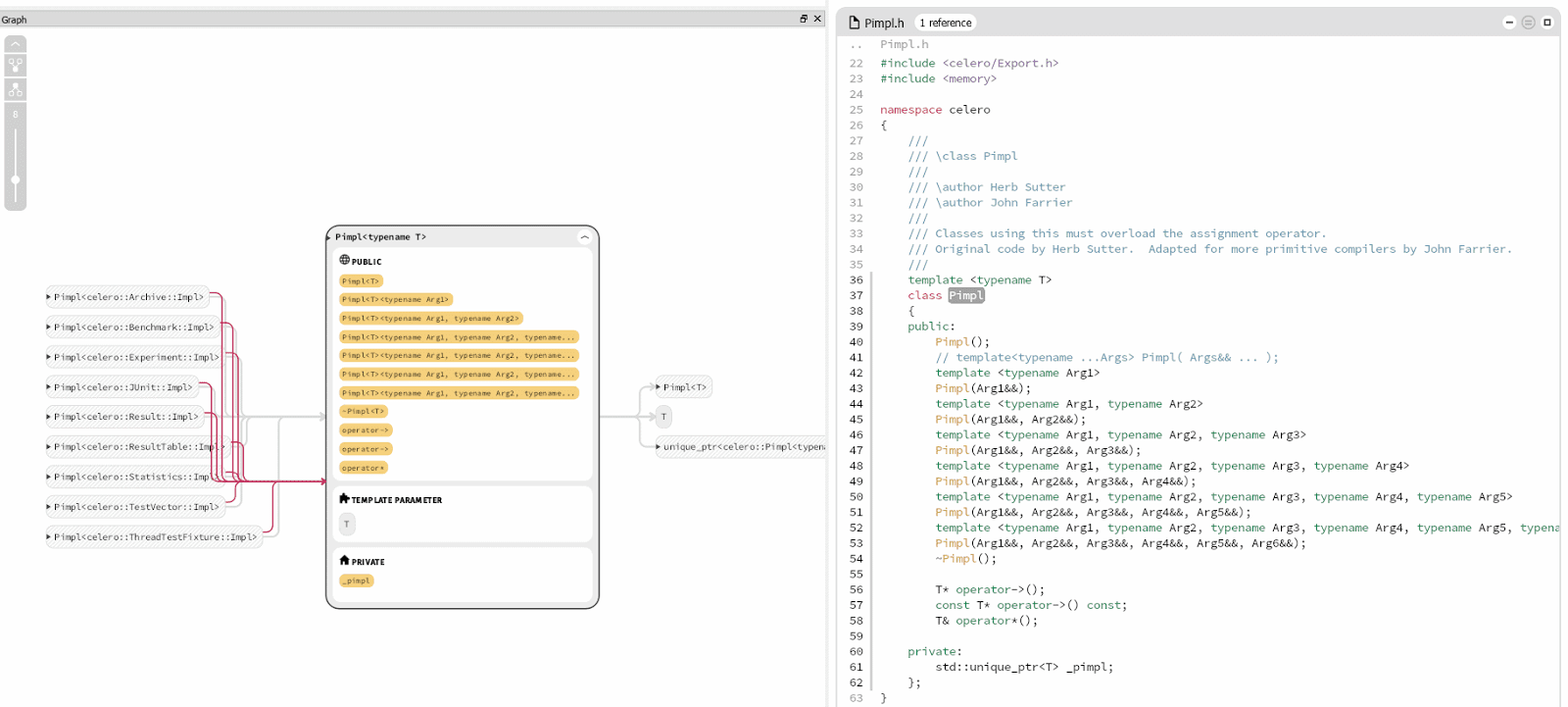Click the upper graph trail direction icon

coord(16,66)
